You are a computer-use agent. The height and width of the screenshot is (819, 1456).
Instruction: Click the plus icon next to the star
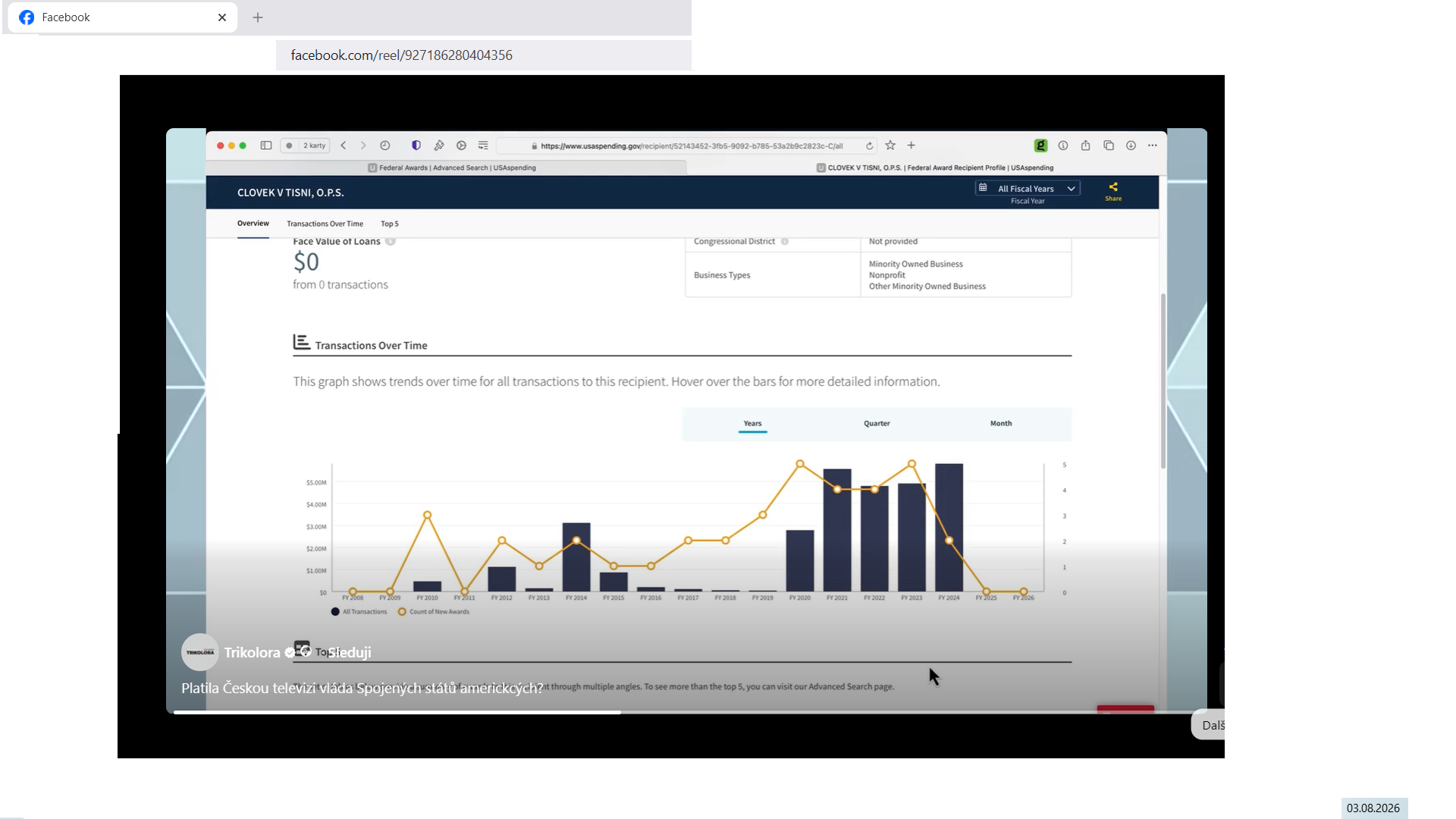click(912, 146)
